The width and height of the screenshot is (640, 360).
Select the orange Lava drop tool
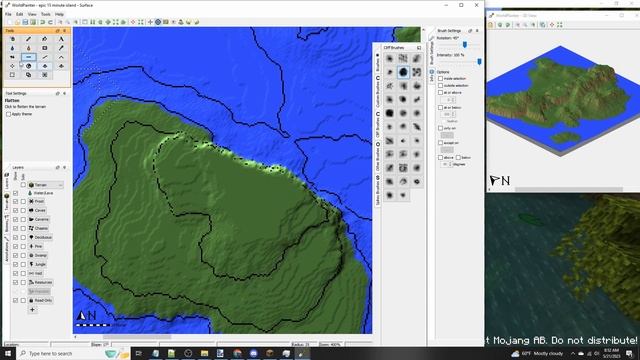point(29,48)
